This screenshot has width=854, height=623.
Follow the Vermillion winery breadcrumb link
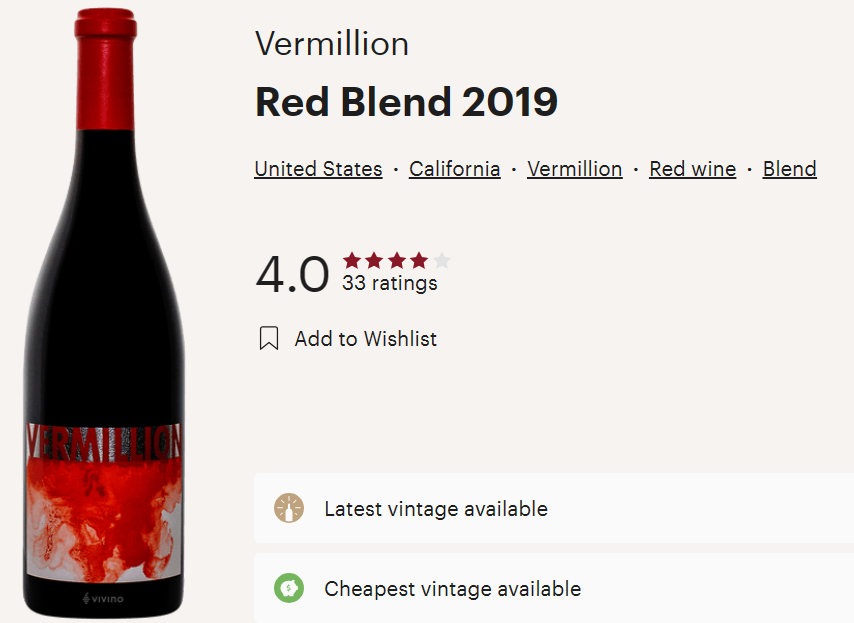[x=574, y=169]
